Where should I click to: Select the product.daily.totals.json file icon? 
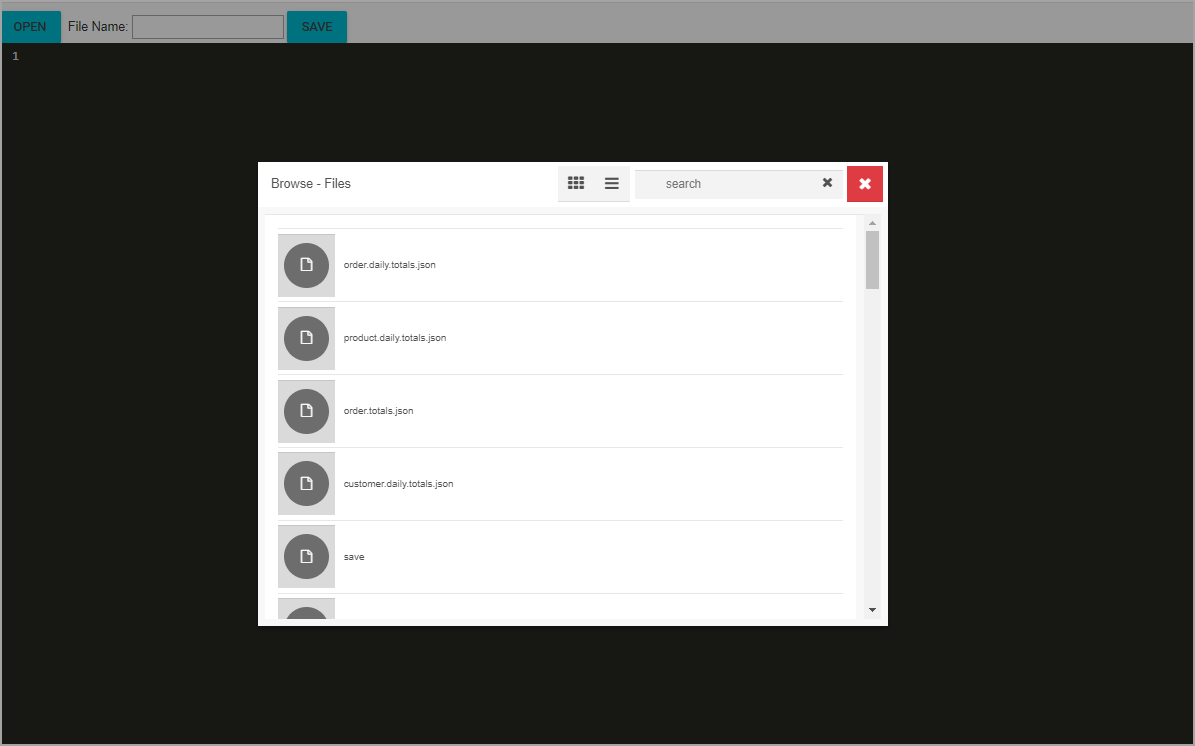(306, 338)
